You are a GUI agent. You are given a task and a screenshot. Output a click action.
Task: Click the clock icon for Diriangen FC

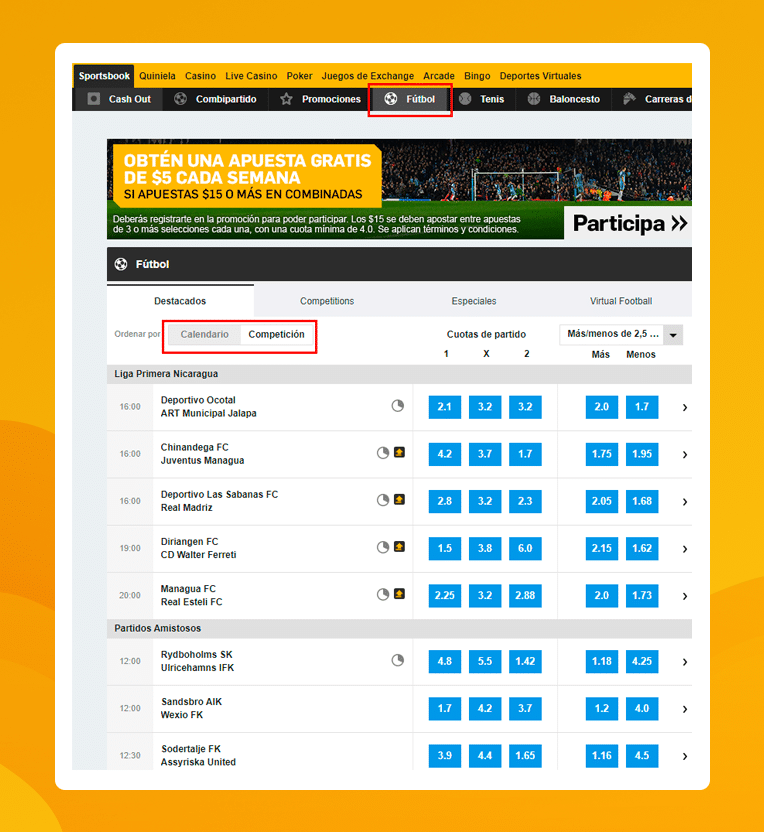[383, 548]
